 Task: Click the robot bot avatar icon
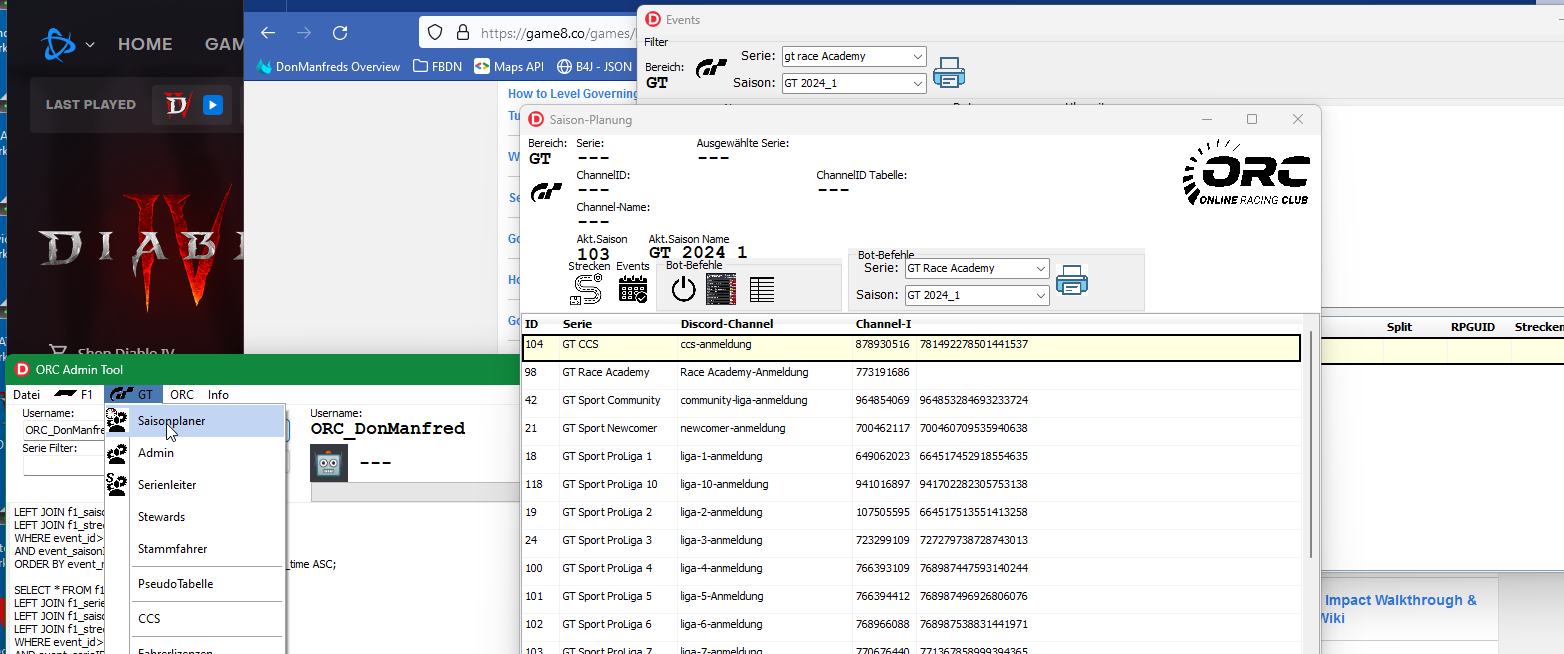(329, 464)
